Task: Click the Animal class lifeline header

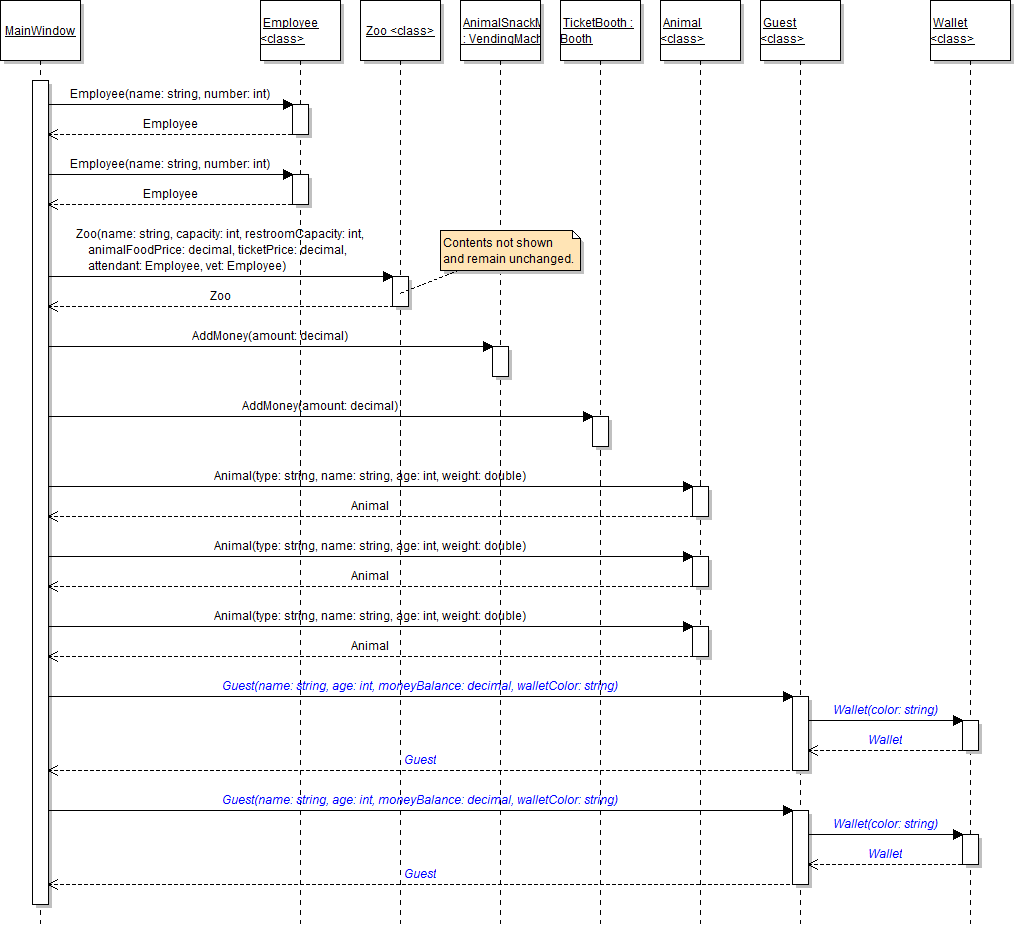Action: 700,31
